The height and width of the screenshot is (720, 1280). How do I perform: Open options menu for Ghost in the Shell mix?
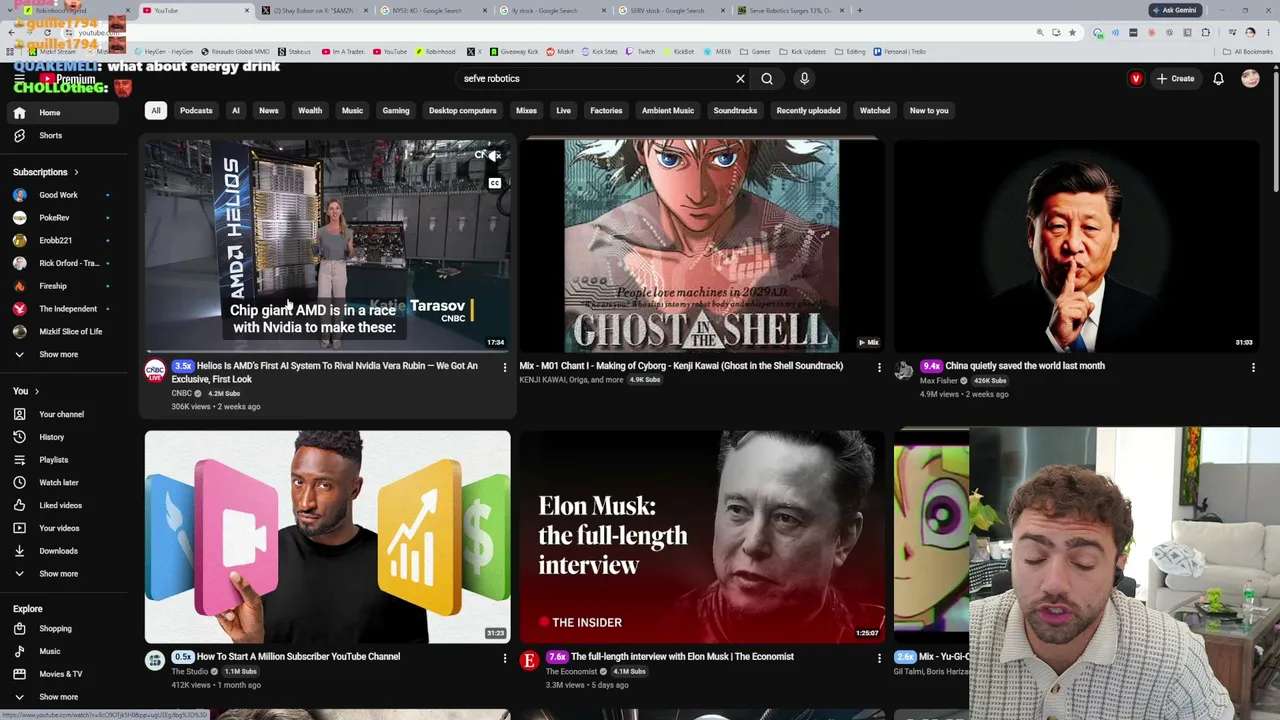point(879,368)
